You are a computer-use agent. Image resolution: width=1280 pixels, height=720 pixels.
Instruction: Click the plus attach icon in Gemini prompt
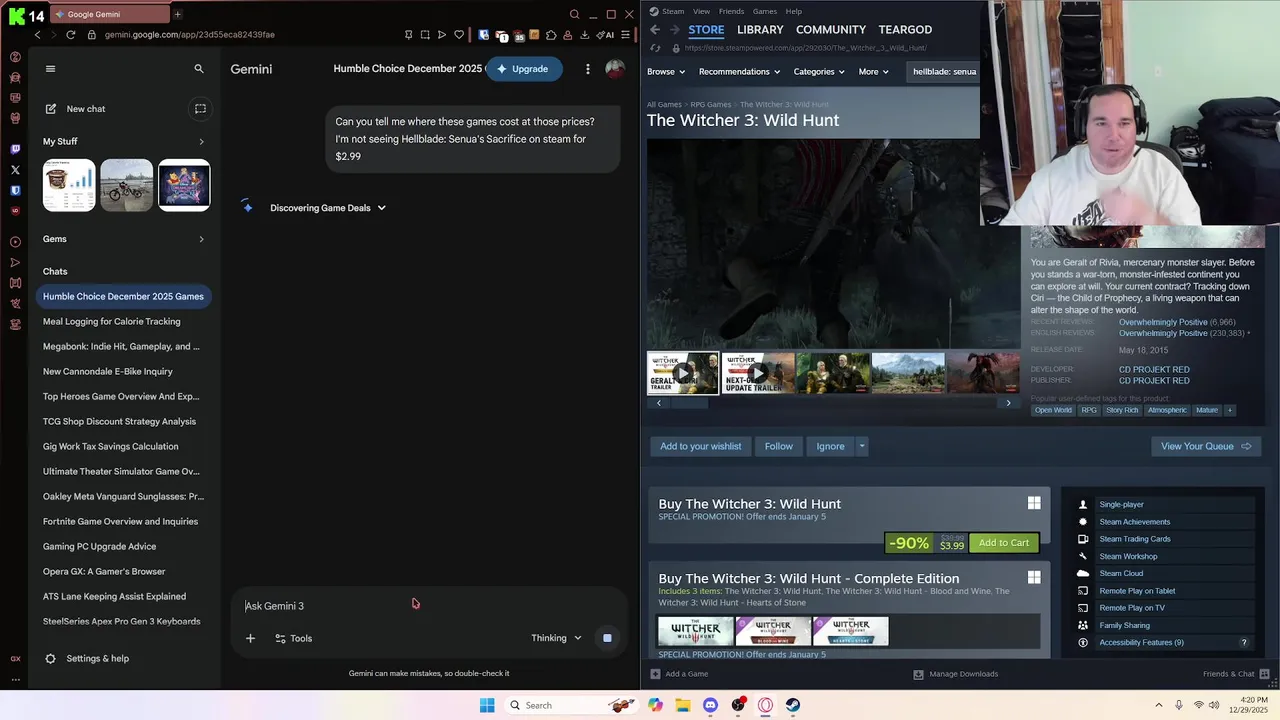click(251, 638)
